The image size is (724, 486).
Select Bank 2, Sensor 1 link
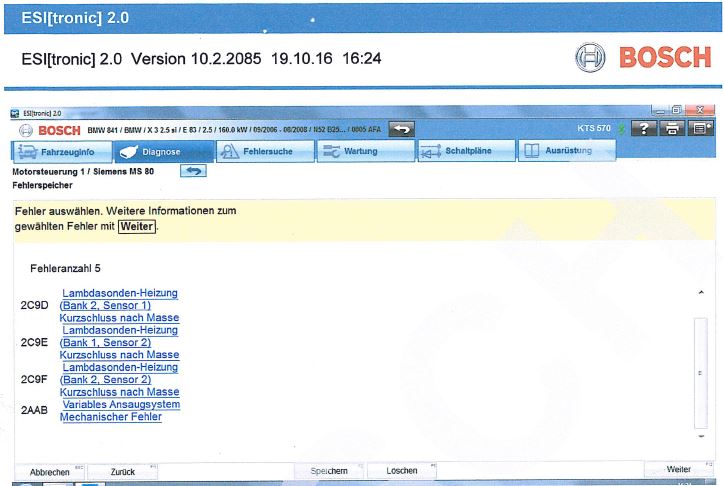point(105,305)
